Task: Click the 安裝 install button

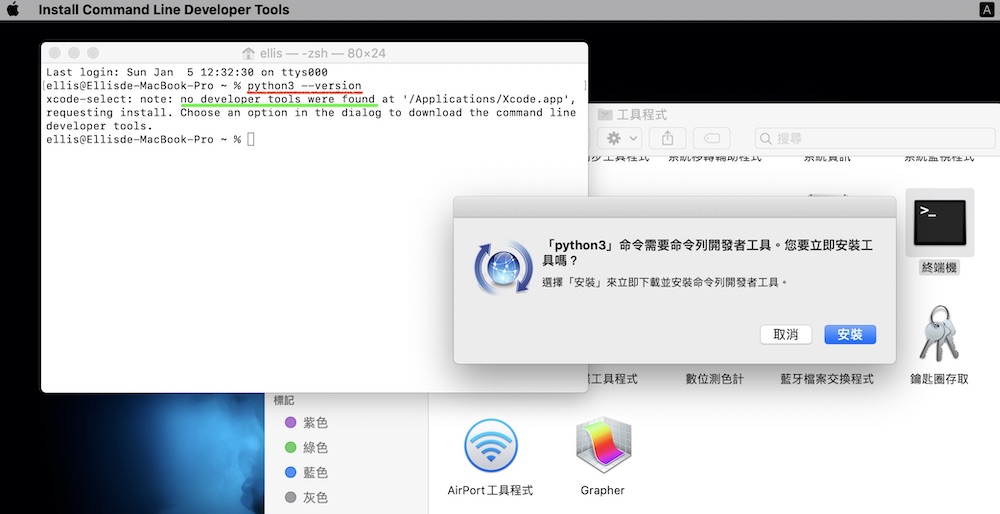Action: pyautogui.click(x=849, y=335)
